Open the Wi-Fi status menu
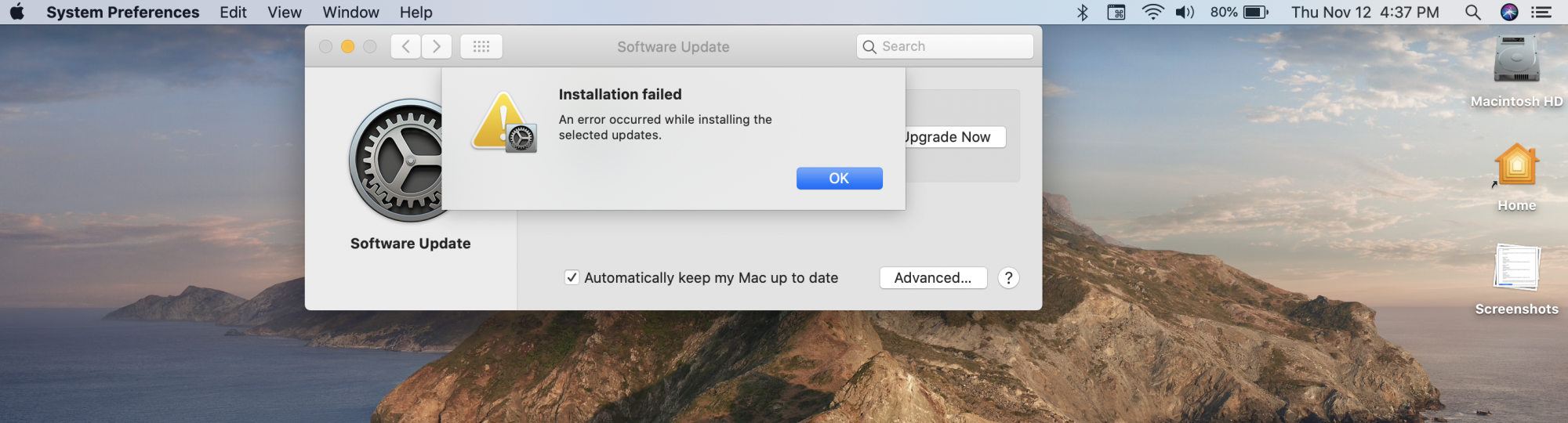The height and width of the screenshot is (423, 1568). coord(1152,12)
